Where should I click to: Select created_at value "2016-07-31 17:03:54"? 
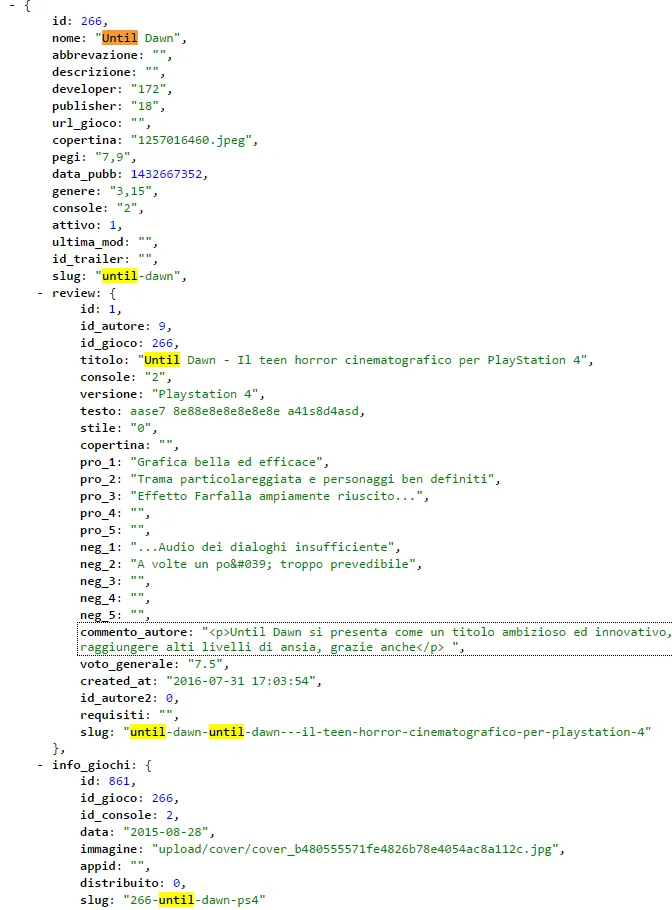pos(241,681)
